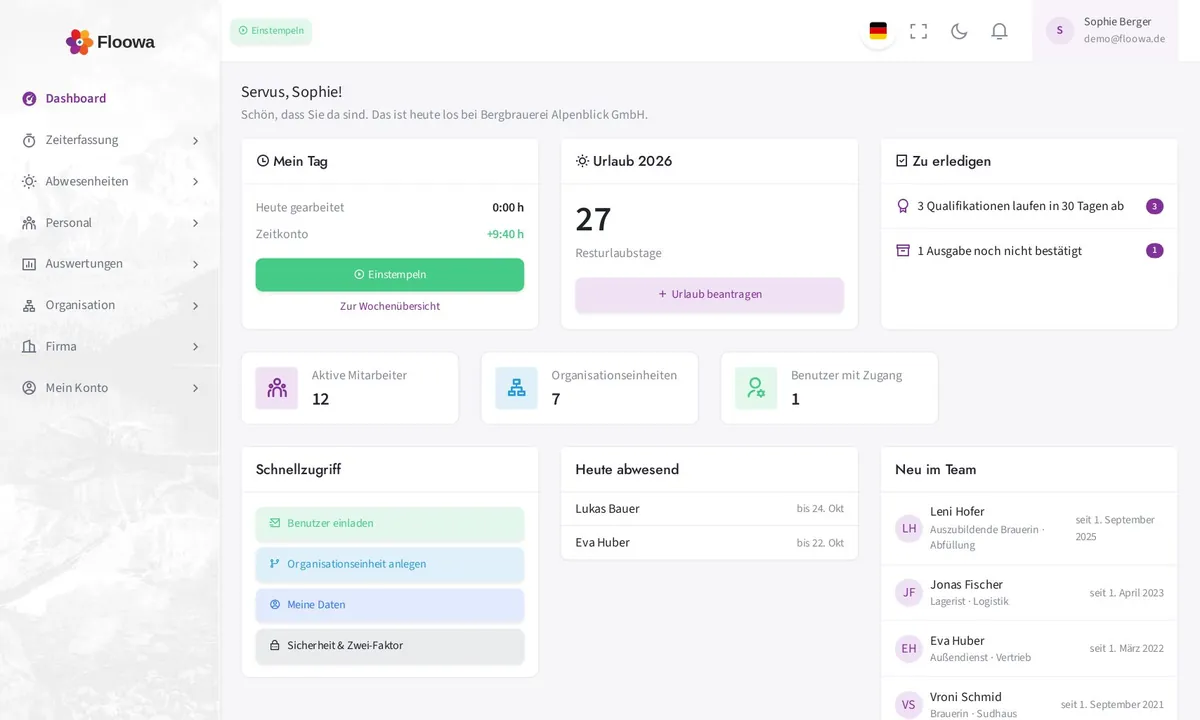The width and height of the screenshot is (1200, 720).
Task: Open Meine Daten shortcut
Action: [x=390, y=605]
